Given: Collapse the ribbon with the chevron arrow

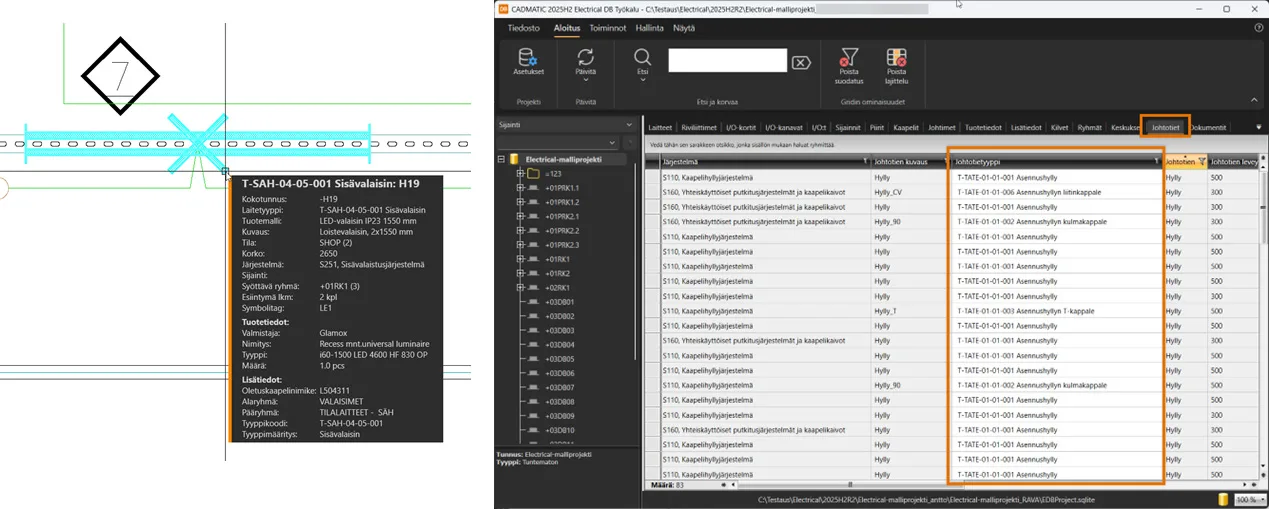Looking at the screenshot, I should pos(1254,99).
